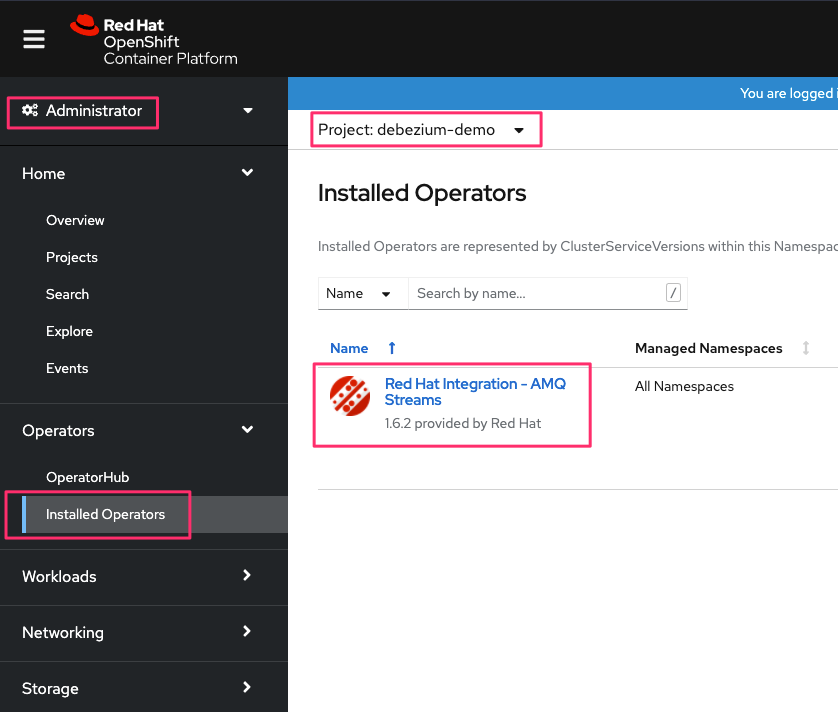
Task: Open the Search nav item
Action: click(x=67, y=295)
